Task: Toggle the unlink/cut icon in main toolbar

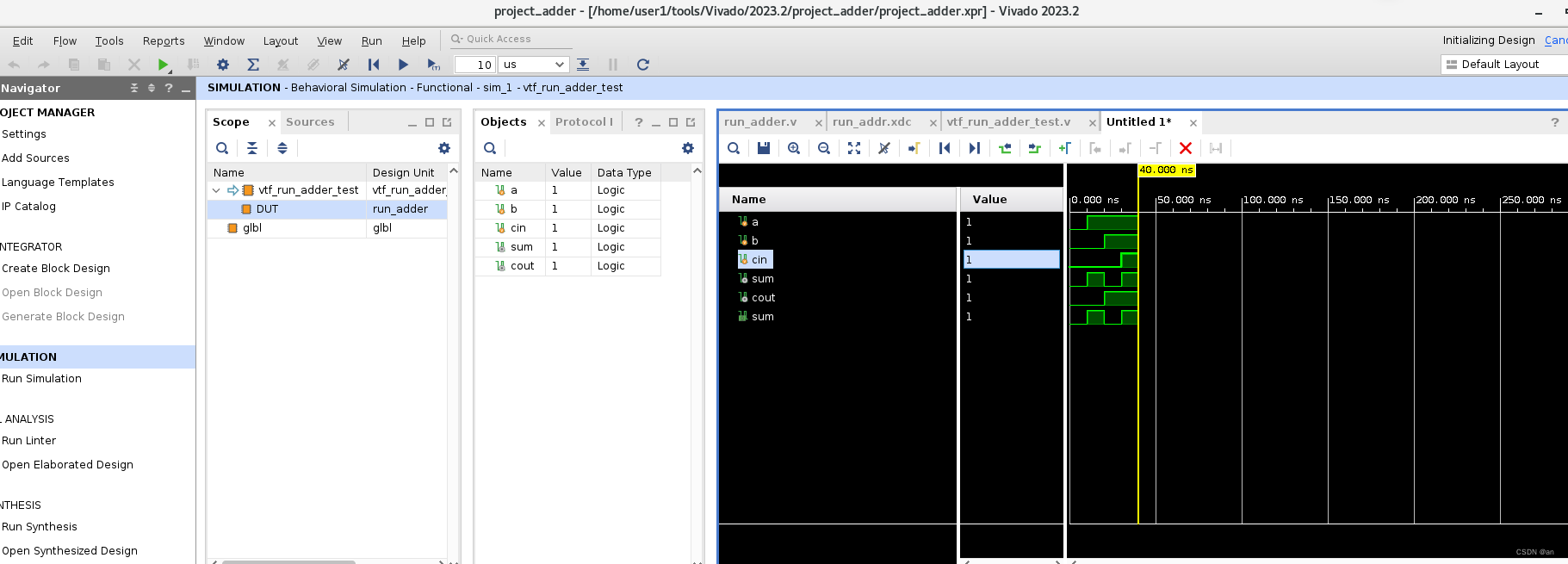Action: click(x=344, y=65)
